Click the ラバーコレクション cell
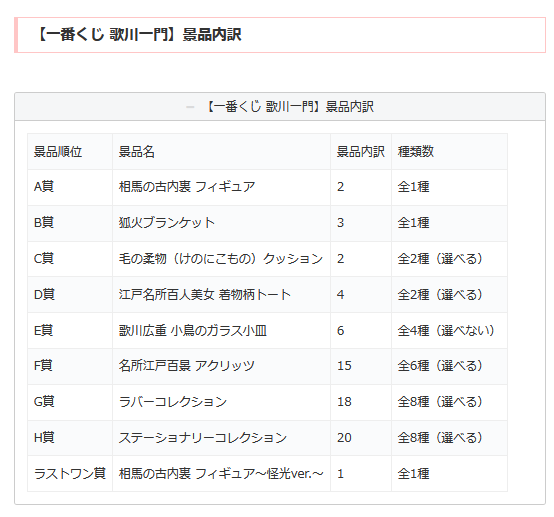This screenshot has height=517, width=554. 222,402
